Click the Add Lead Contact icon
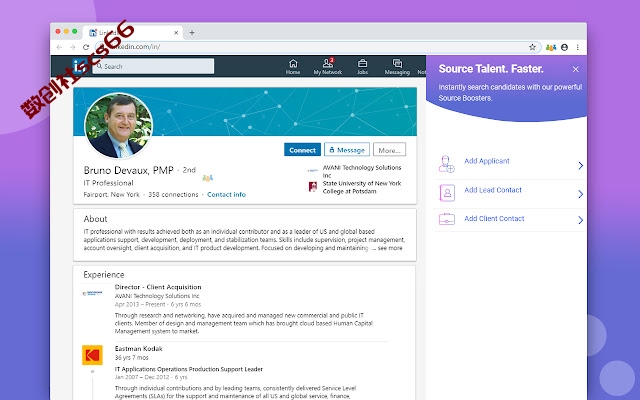Image resolution: width=640 pixels, height=400 pixels. click(x=447, y=193)
